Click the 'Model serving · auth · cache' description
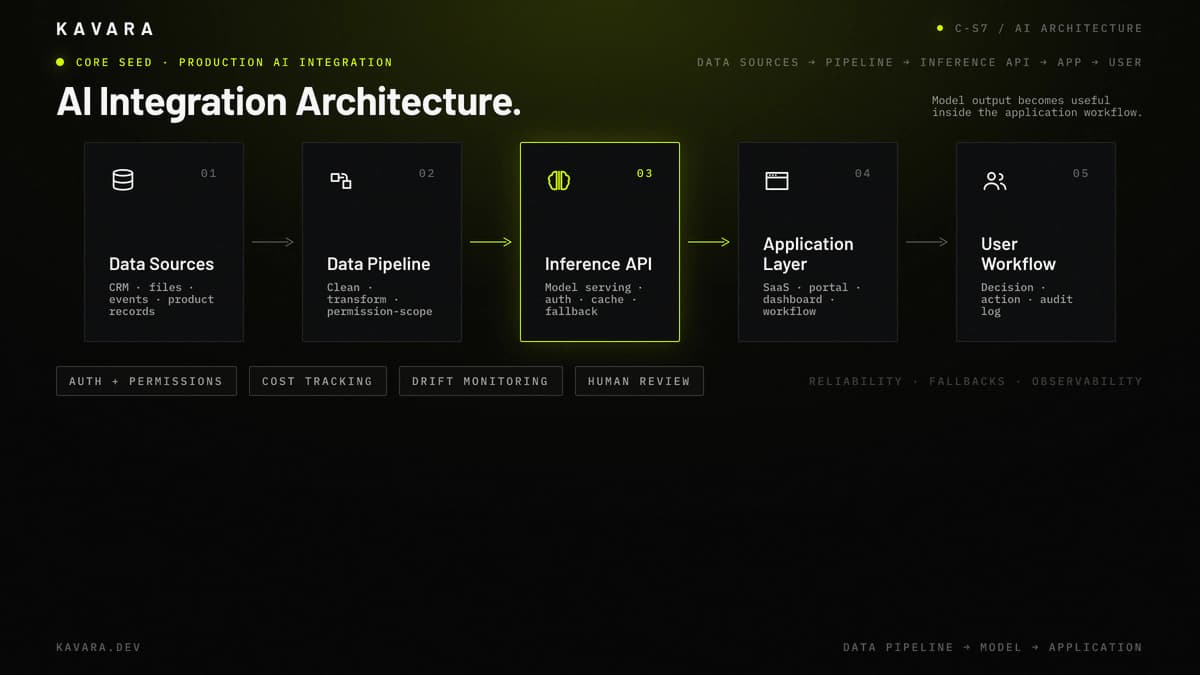 [594, 299]
